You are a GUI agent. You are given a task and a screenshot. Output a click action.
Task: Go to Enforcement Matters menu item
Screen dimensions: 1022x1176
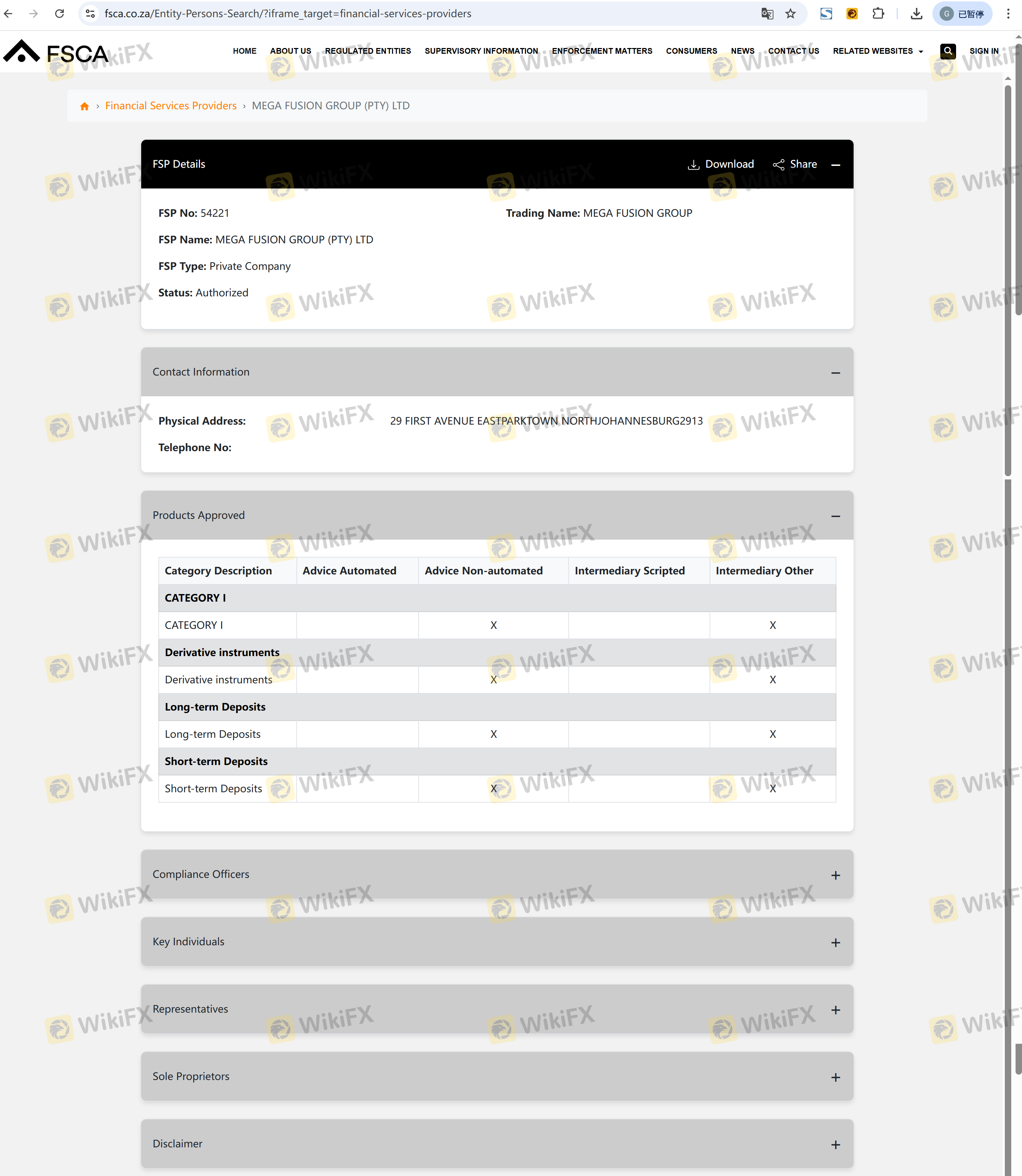[x=602, y=51]
